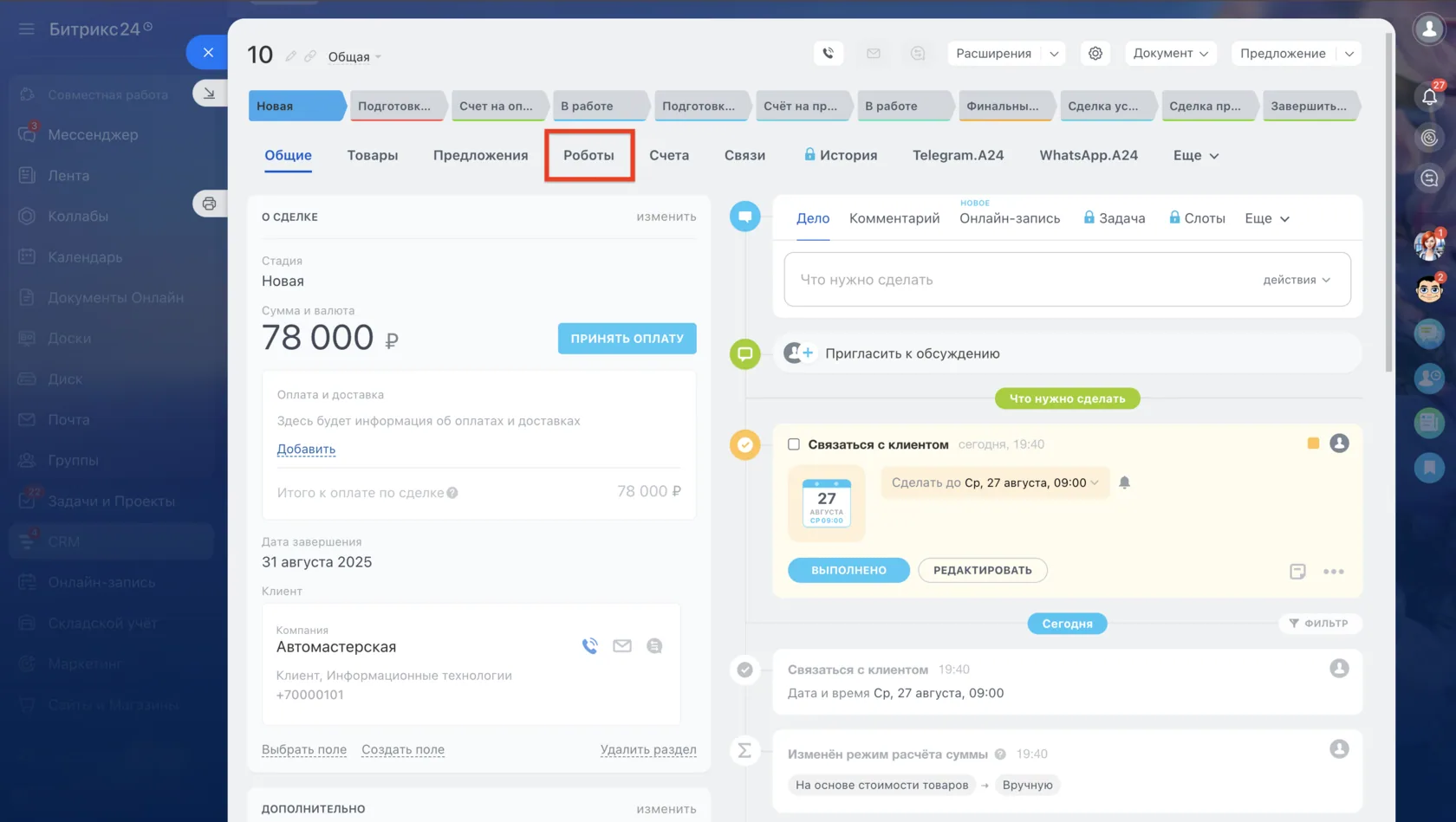Expand Еще in the deal tabs
Viewport: 1456px width, 822px height.
[1196, 156]
